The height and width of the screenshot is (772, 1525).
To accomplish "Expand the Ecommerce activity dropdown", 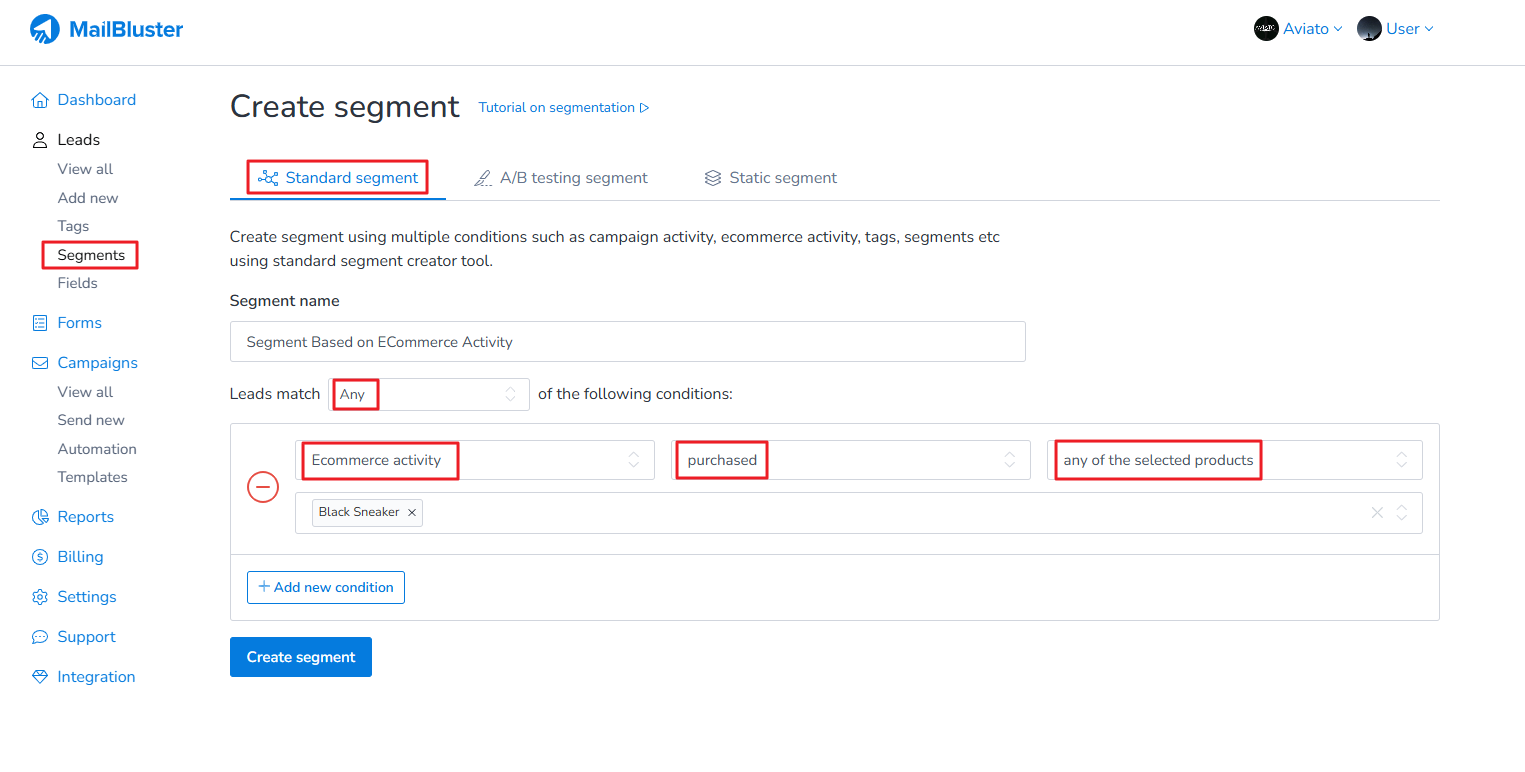I will (x=475, y=460).
